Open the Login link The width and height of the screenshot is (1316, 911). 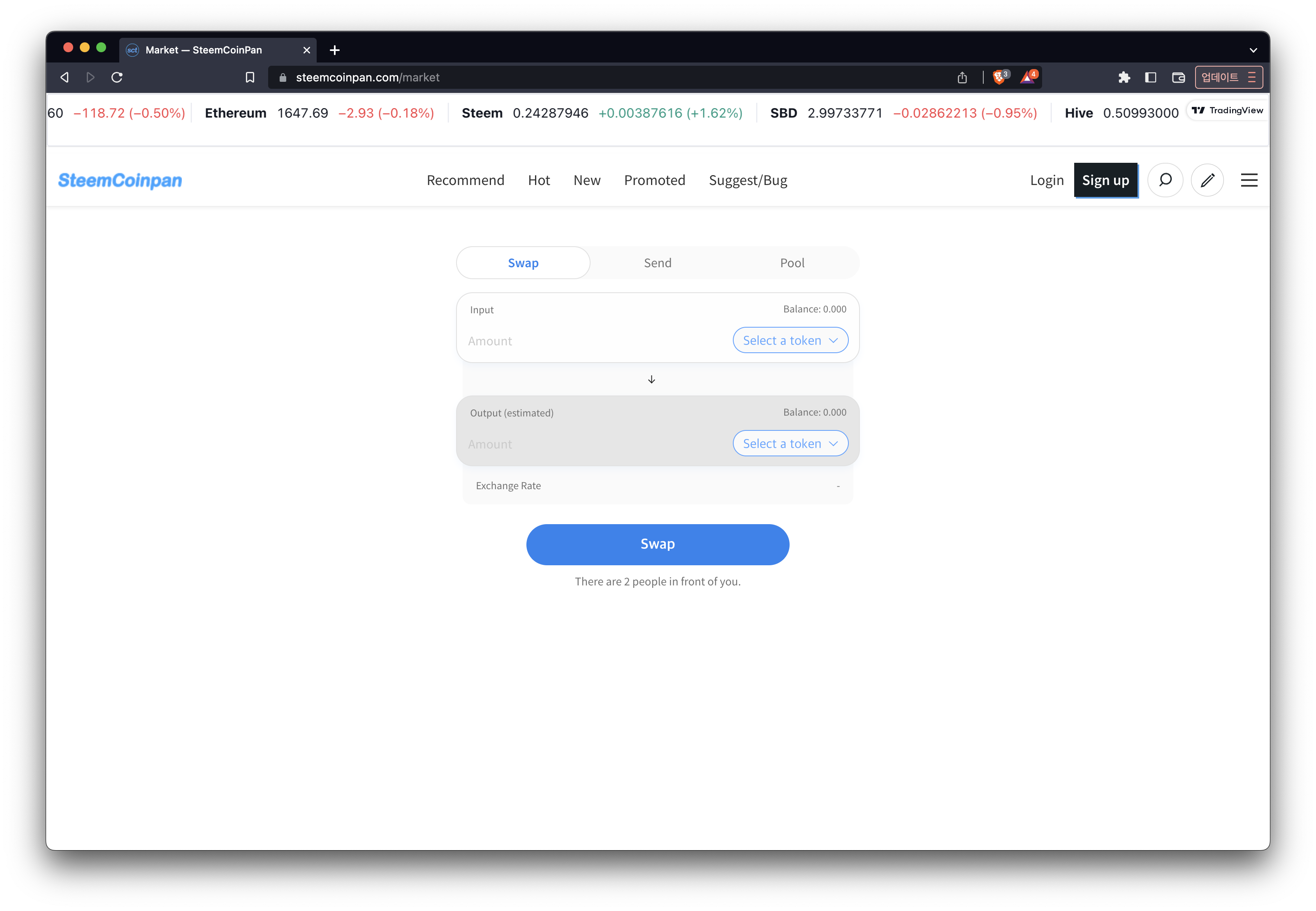1047,180
